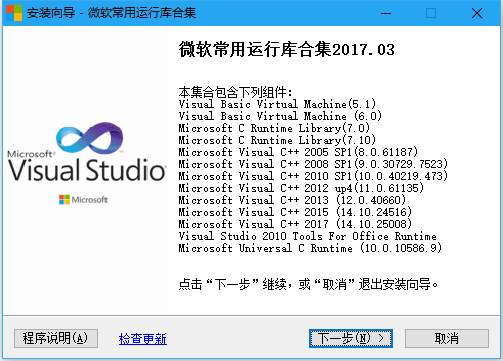Viewport: 503px width, 361px height.
Task: Click the Visual C++ 2010 SP1 entry
Action: (313, 176)
